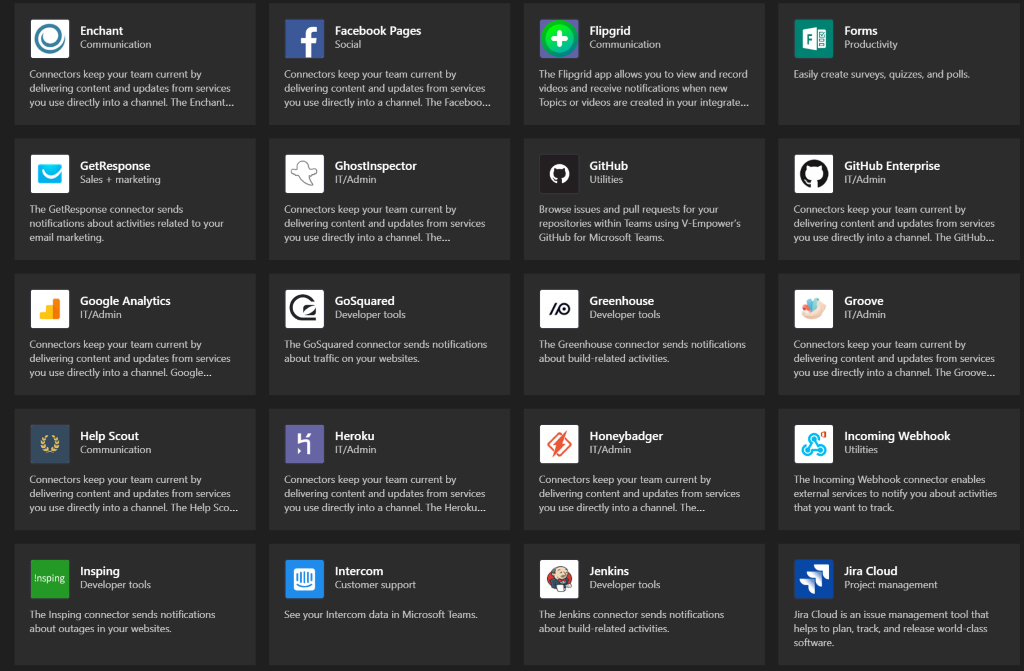Click the GoSquared logo icon
Screen dimensions: 1024x671
click(x=304, y=309)
